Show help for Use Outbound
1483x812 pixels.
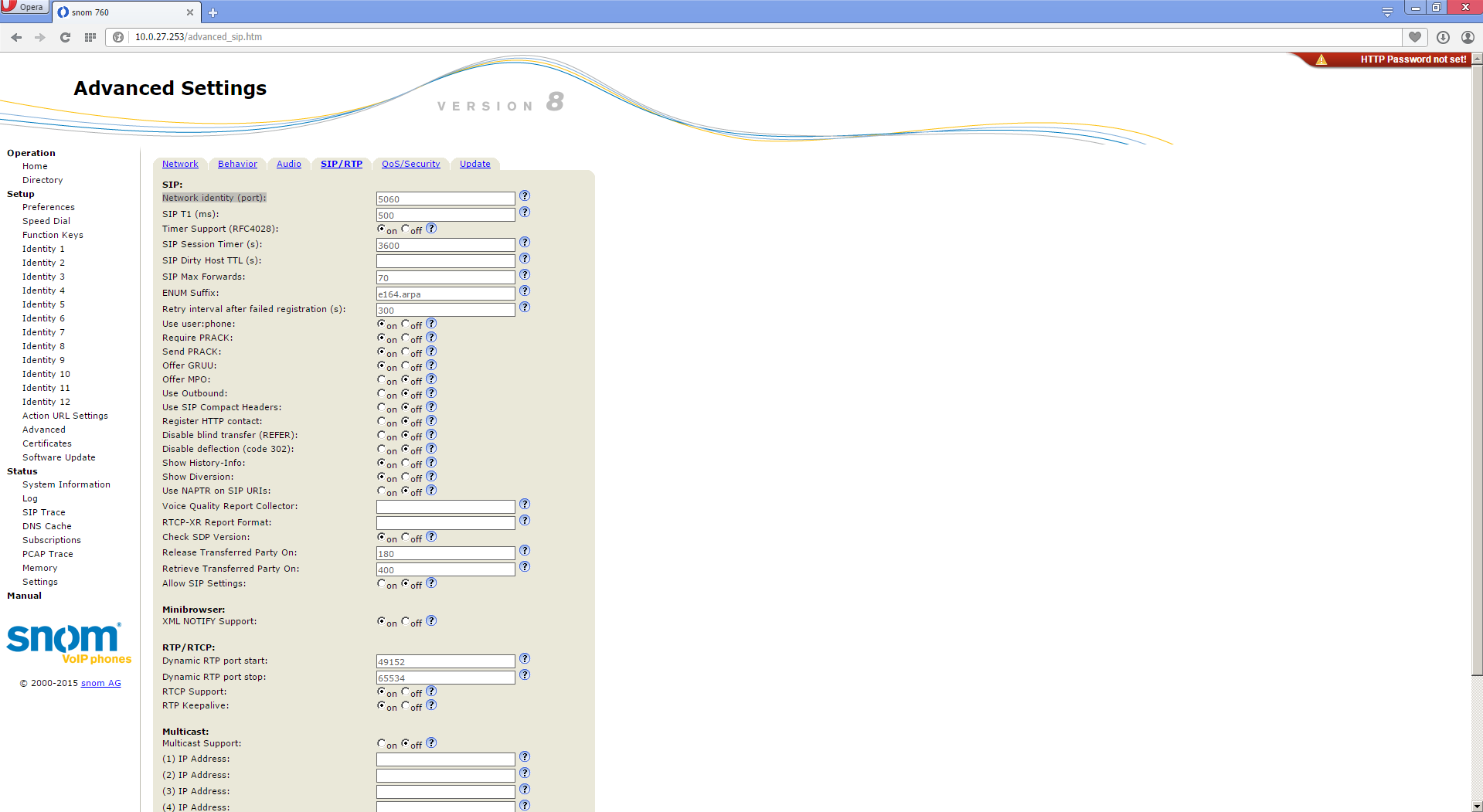click(x=432, y=393)
